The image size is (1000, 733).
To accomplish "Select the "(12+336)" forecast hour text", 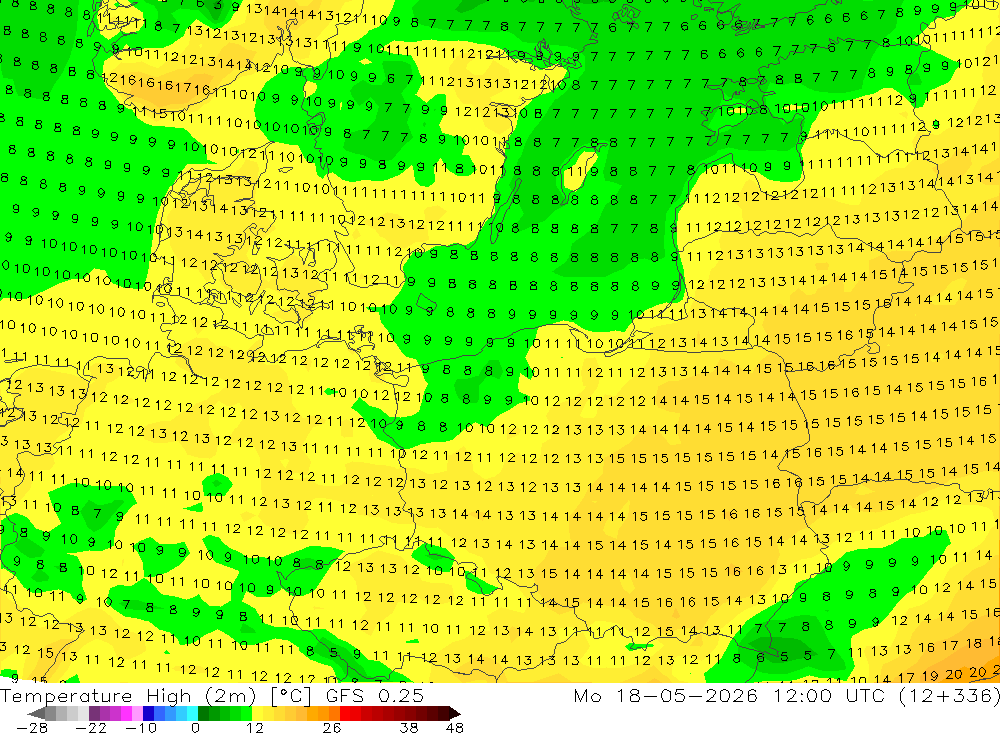I will [x=949, y=695].
